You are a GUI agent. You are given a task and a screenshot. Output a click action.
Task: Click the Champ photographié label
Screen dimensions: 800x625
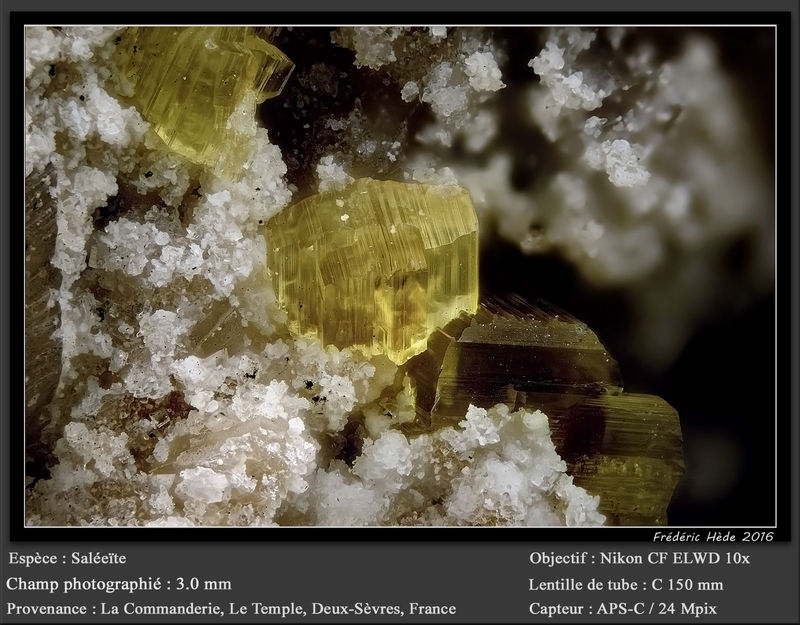tap(83, 584)
